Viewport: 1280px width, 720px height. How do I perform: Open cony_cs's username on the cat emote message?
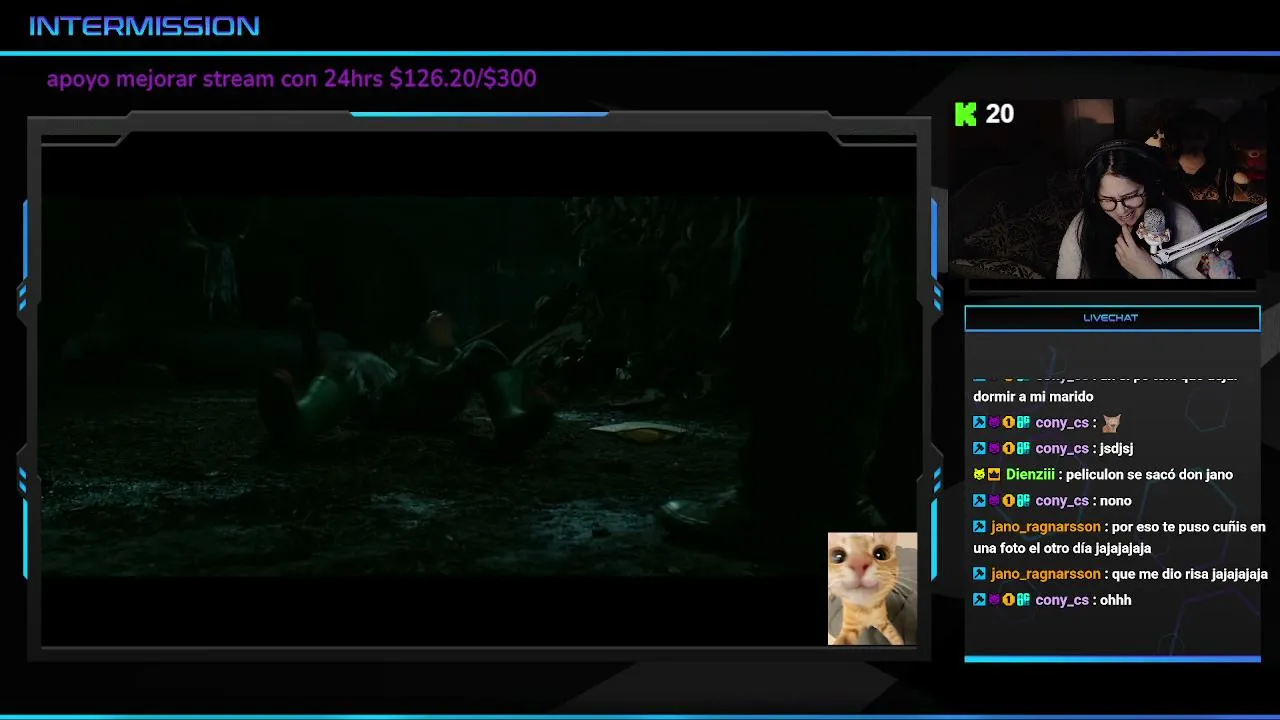(1062, 423)
